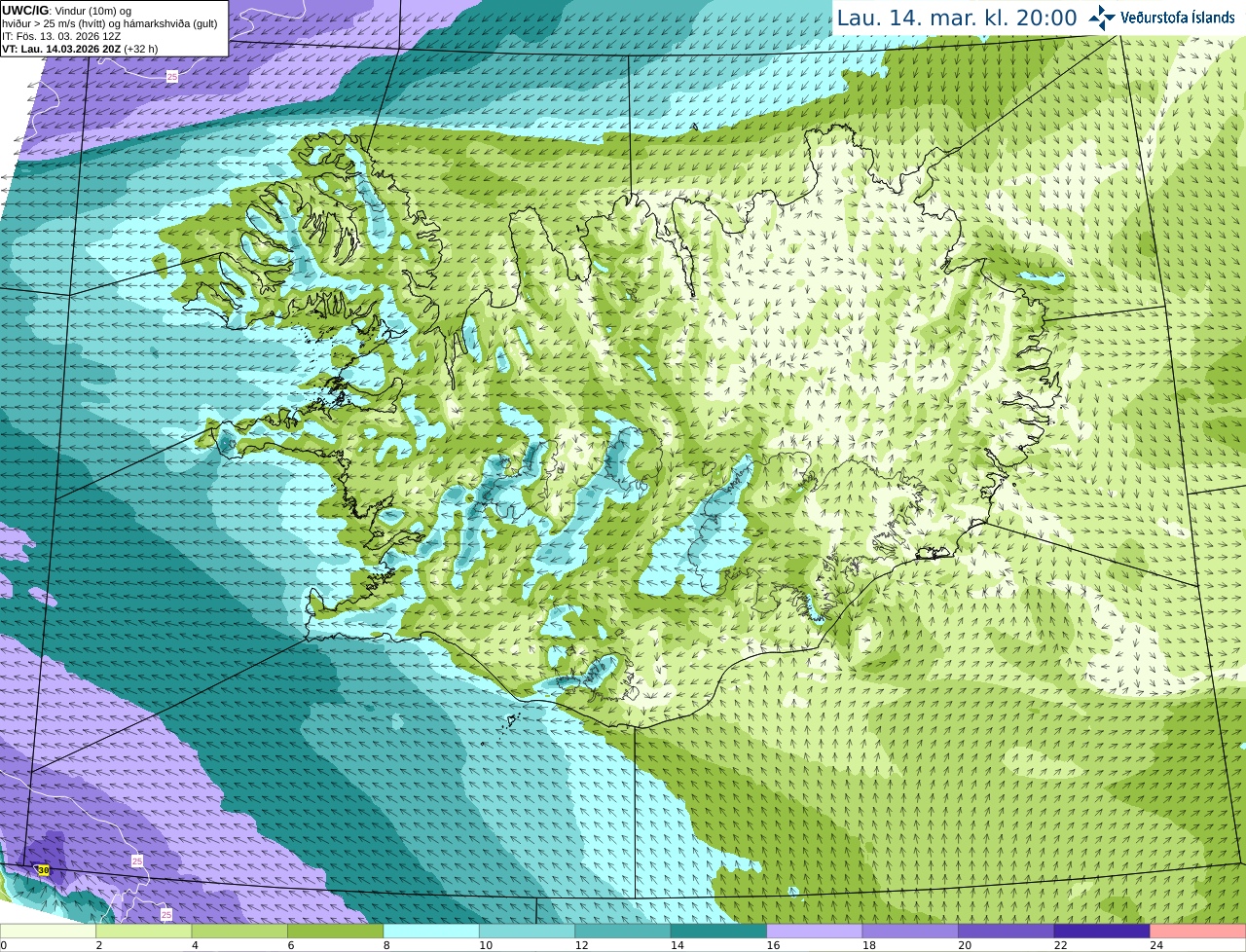Click the legend value 20

(965, 945)
